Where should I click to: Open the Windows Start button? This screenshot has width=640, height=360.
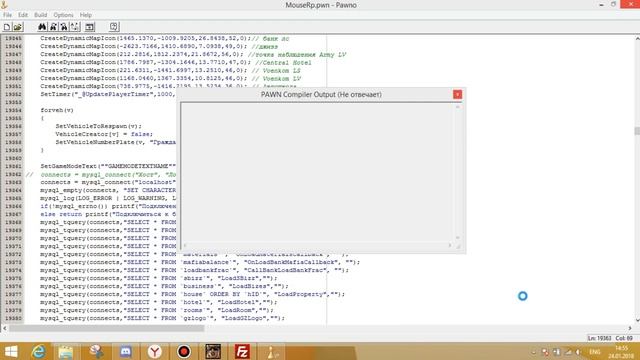point(11,351)
